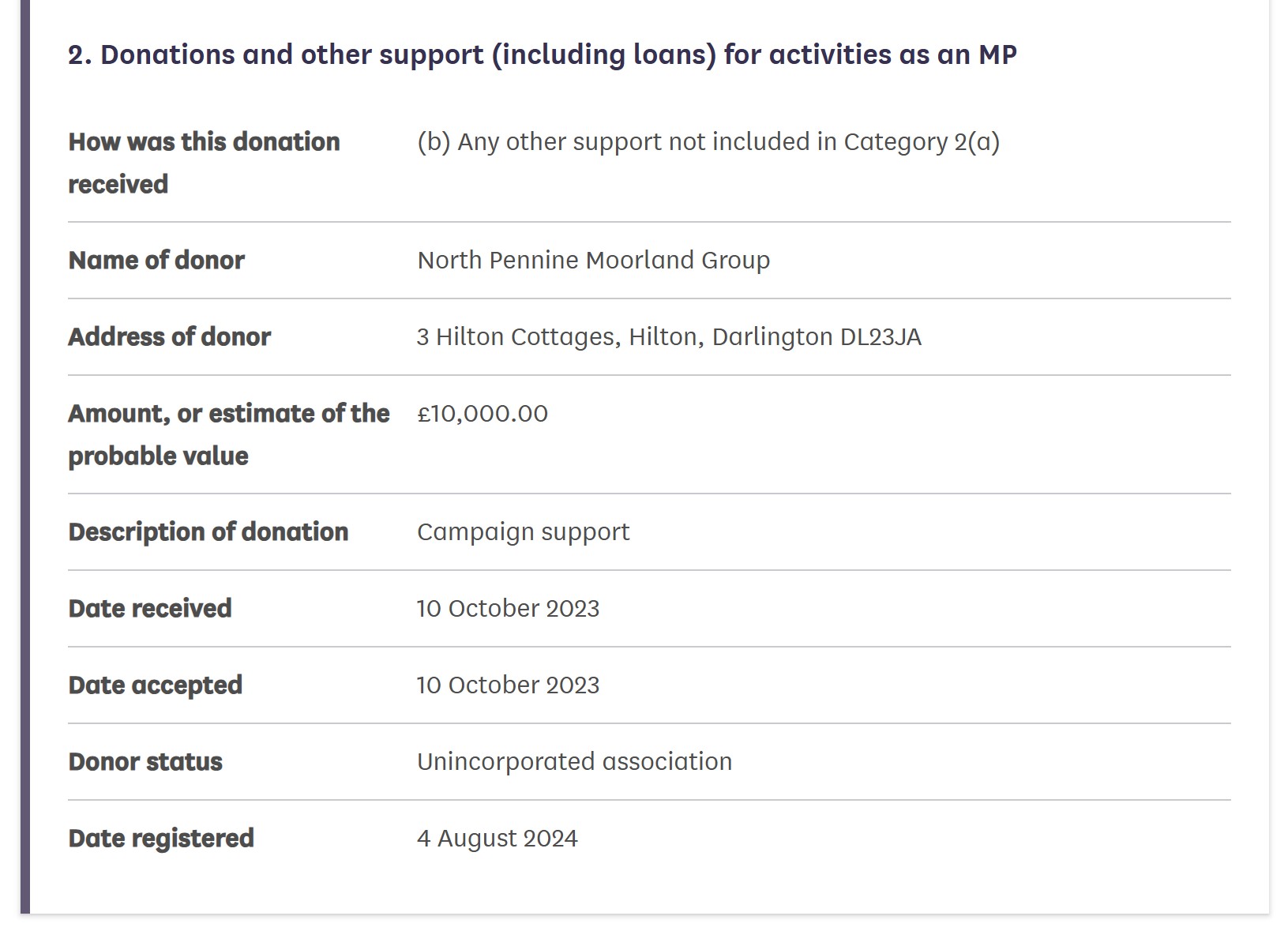Click the "Date received" label
Image resolution: width=1288 pixels, height=931 pixels.
(150, 608)
